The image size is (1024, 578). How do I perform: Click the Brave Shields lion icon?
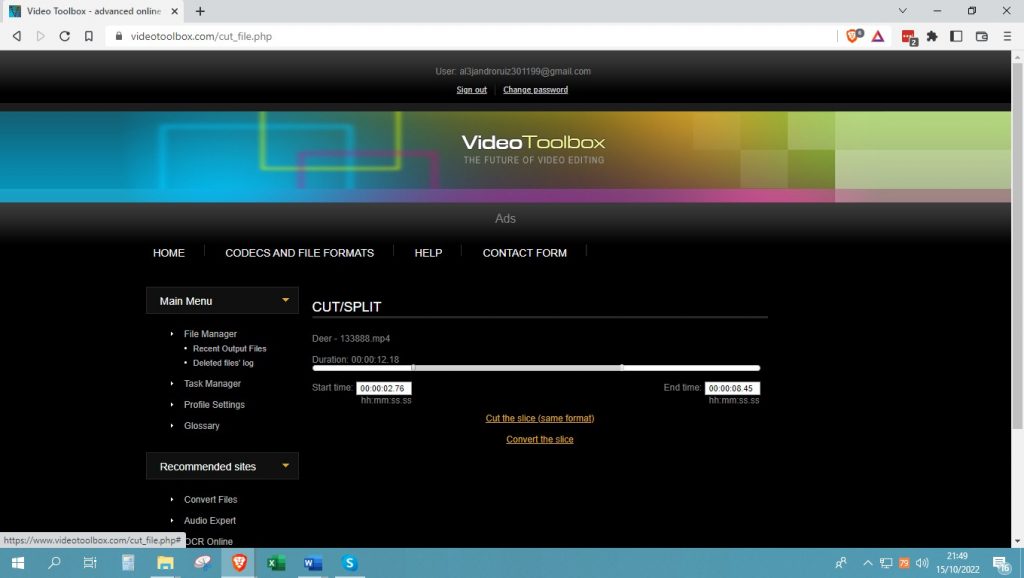pos(853,36)
